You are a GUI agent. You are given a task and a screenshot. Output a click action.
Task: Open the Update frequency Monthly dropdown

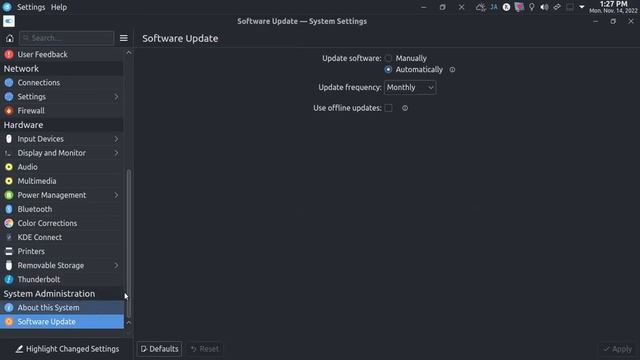coord(410,87)
